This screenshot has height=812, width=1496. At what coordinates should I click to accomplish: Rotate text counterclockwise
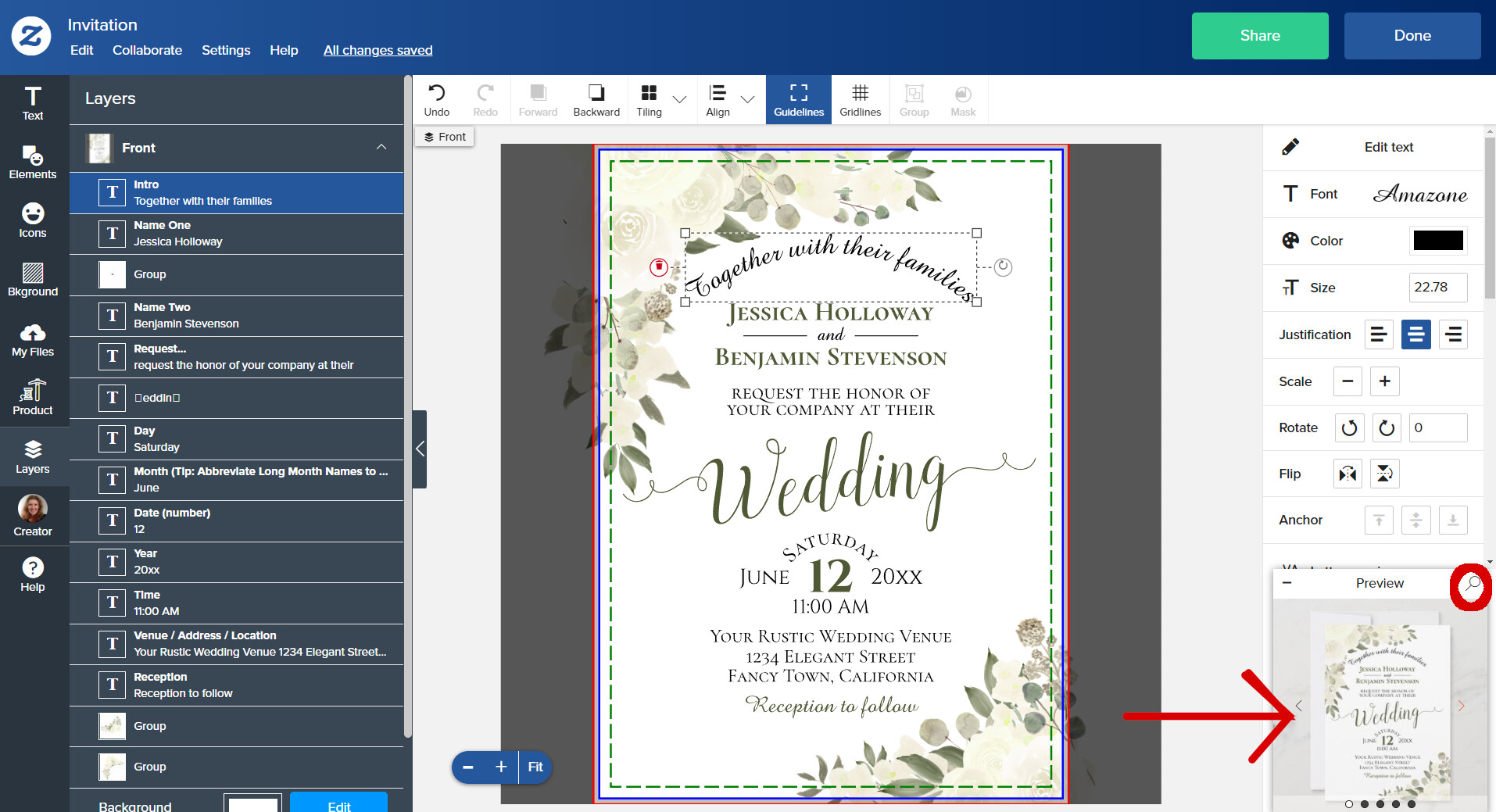pos(1349,428)
